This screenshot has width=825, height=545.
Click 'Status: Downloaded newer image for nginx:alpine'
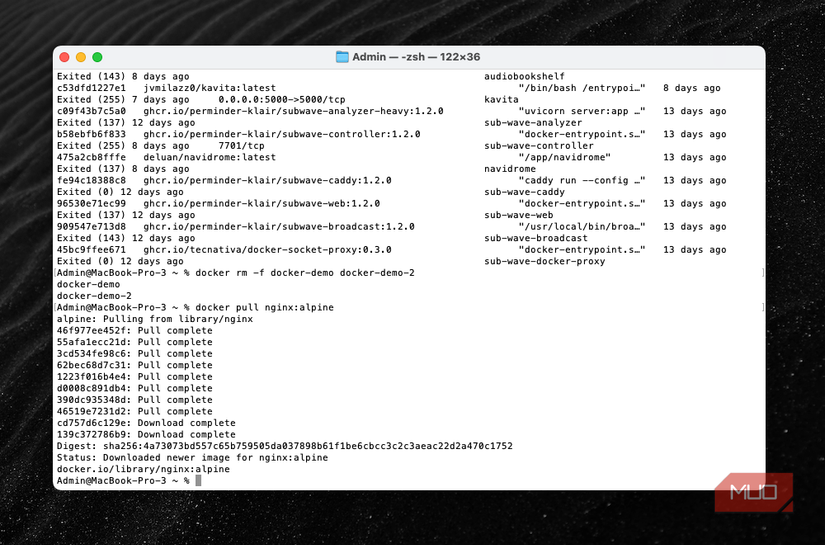tap(193, 458)
